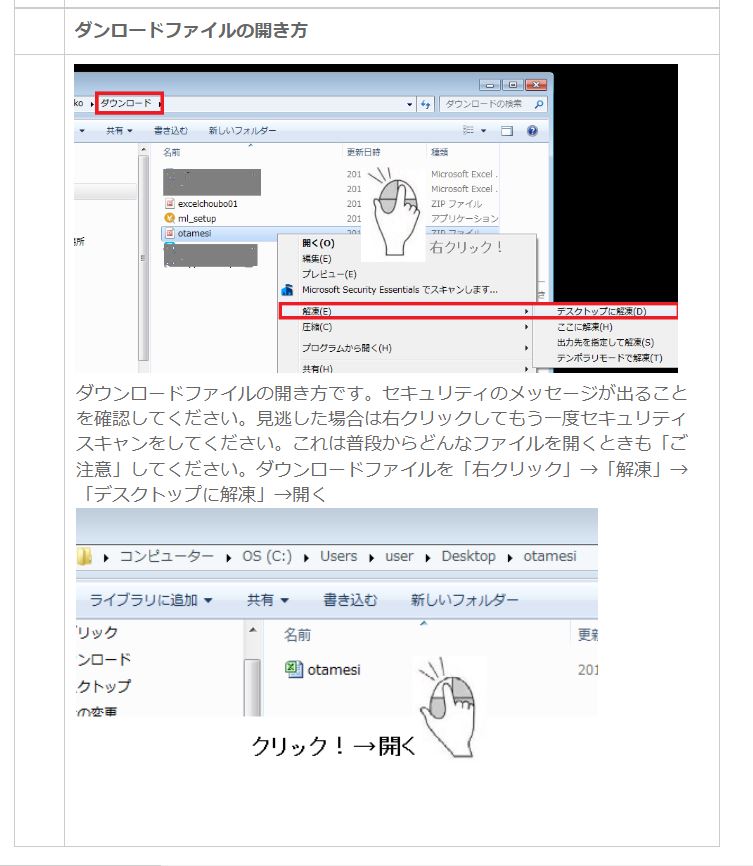753x866 pixels.
Task: Click the Microsoft Security Essentials scan icon
Action: [286, 290]
